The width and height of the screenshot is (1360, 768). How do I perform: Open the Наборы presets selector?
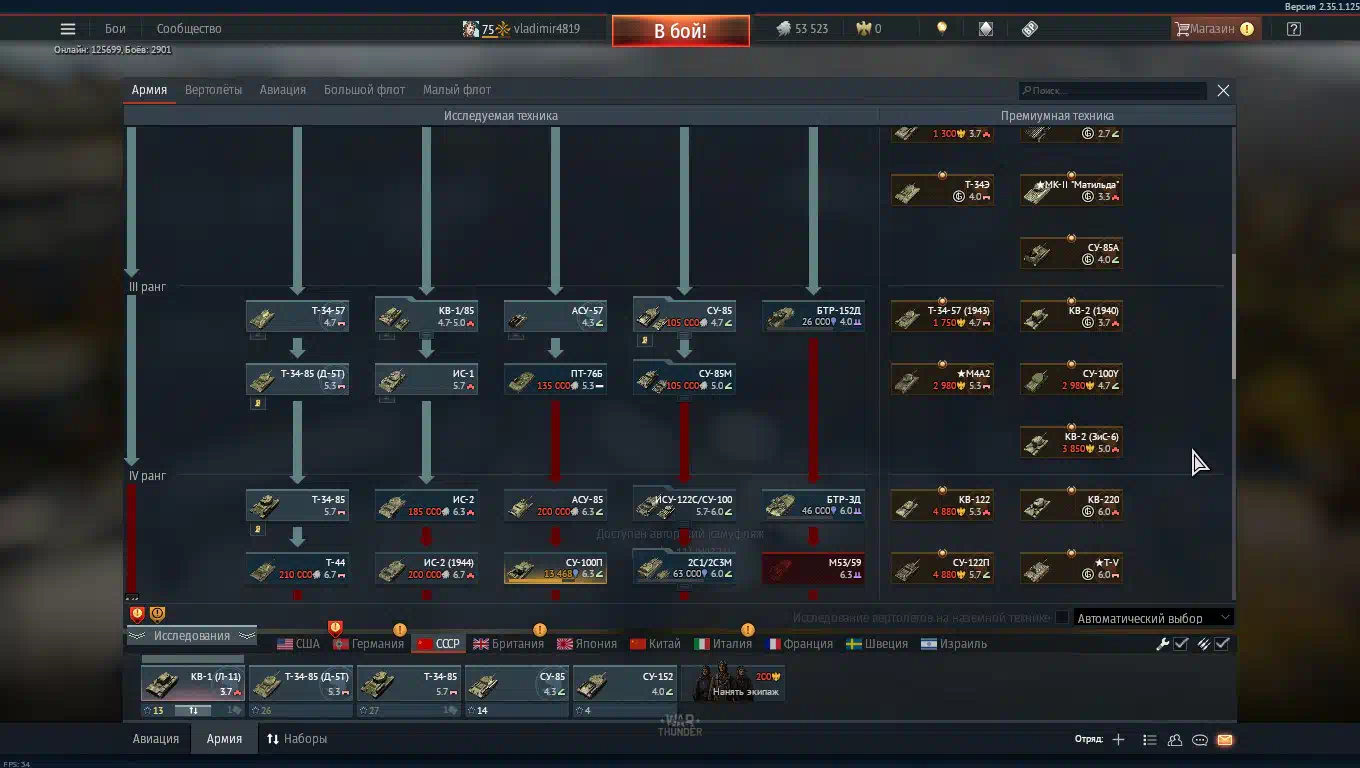(297, 739)
